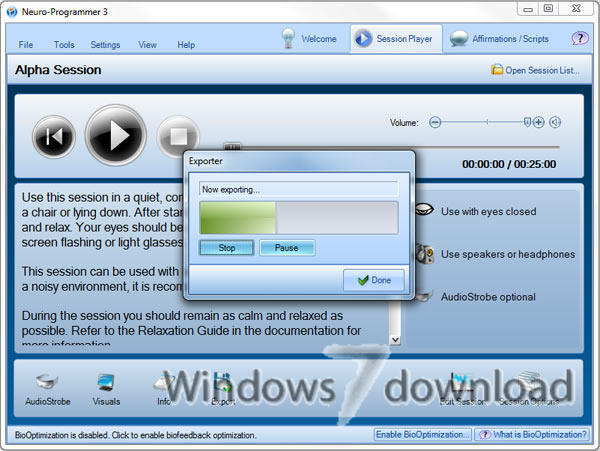Click the volume slider handle
This screenshot has height=451, width=600.
pos(527,122)
